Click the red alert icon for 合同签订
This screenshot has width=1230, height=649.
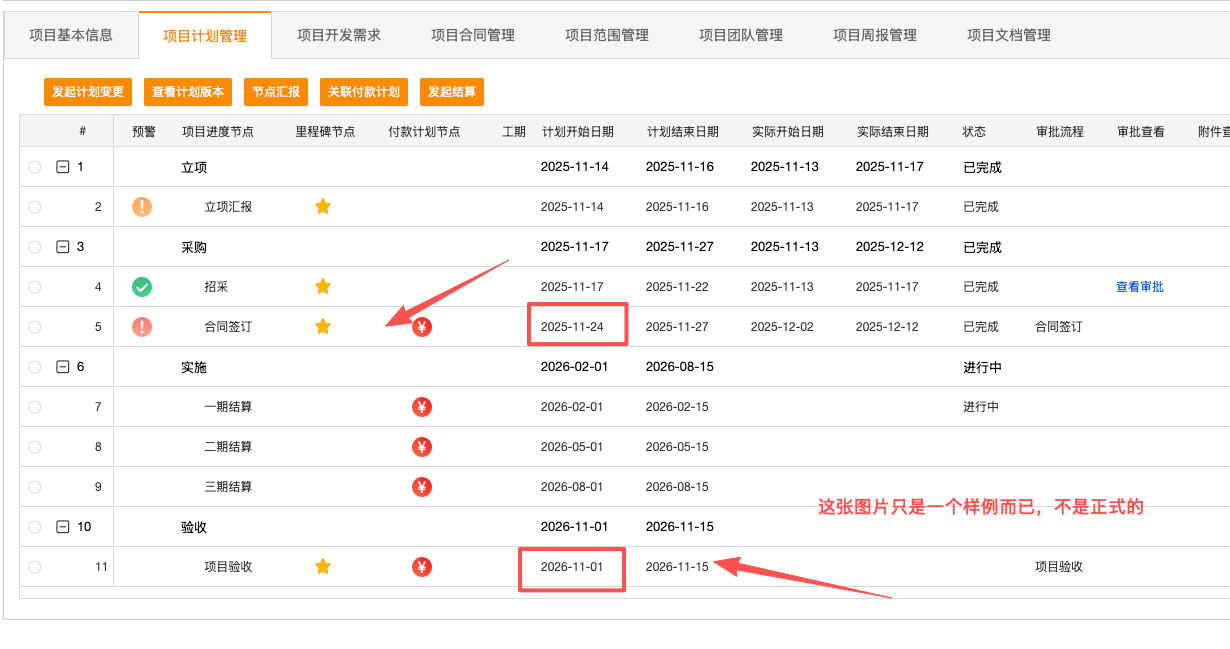coord(142,327)
